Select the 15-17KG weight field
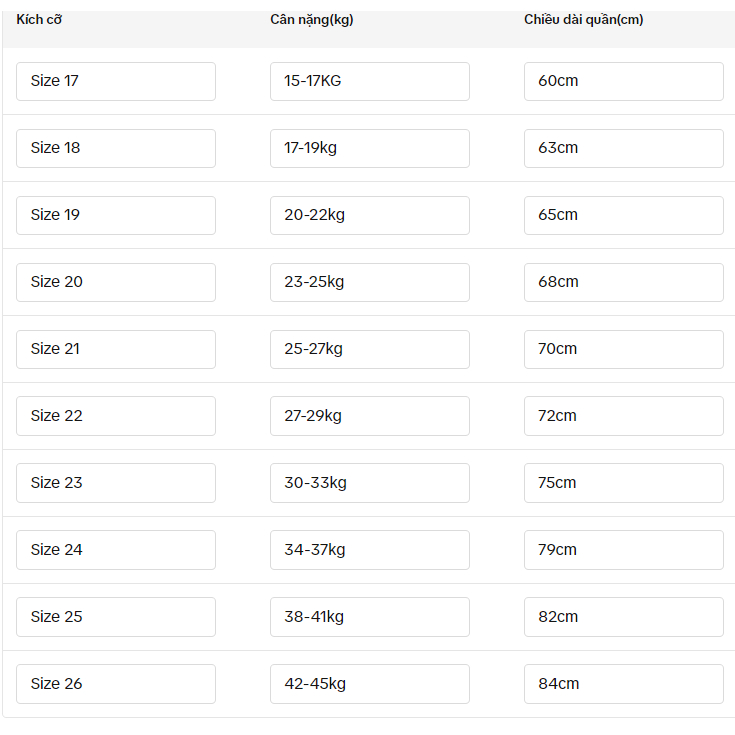 click(370, 81)
